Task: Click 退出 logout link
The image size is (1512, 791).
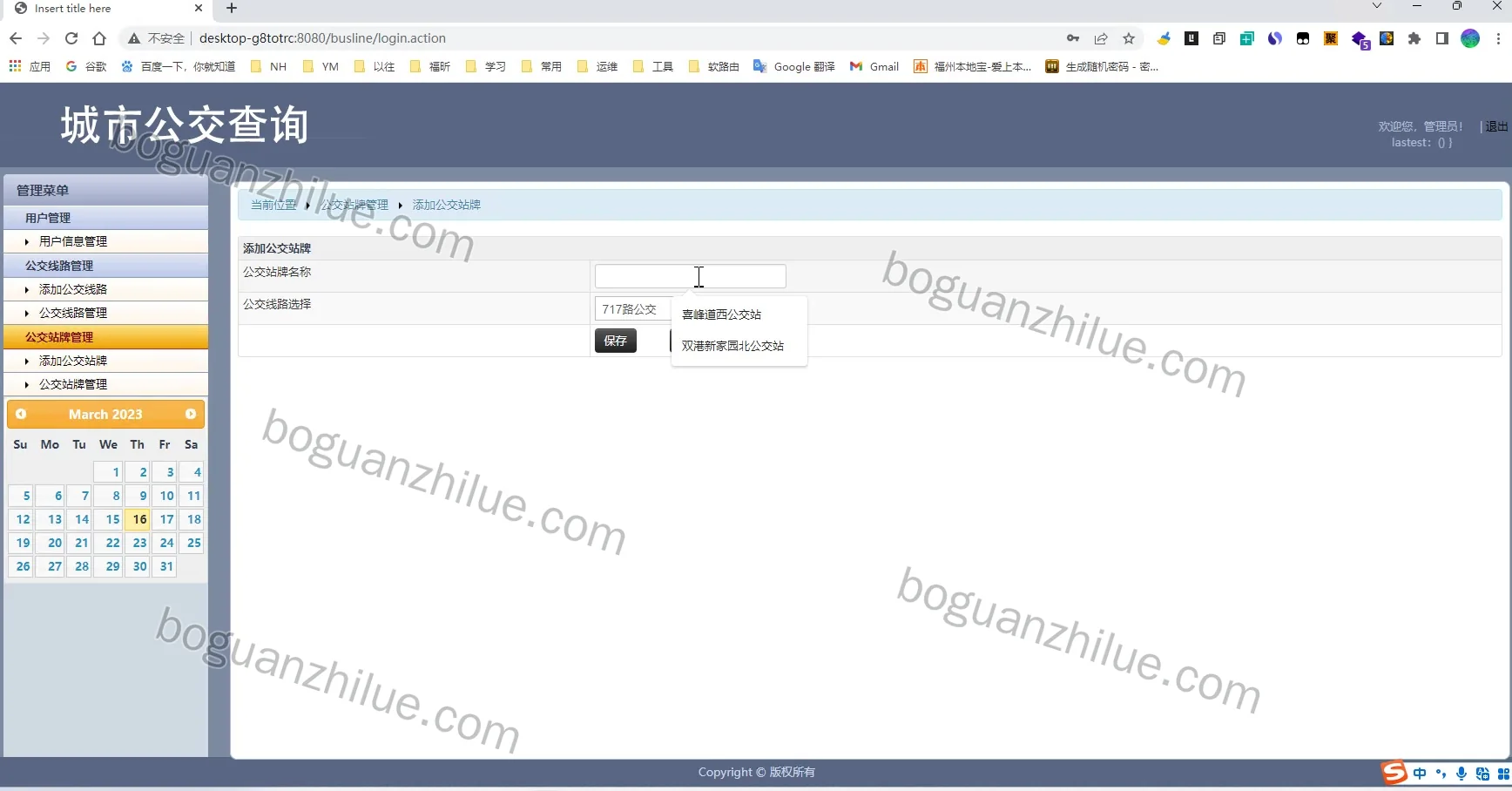Action: 1496,126
